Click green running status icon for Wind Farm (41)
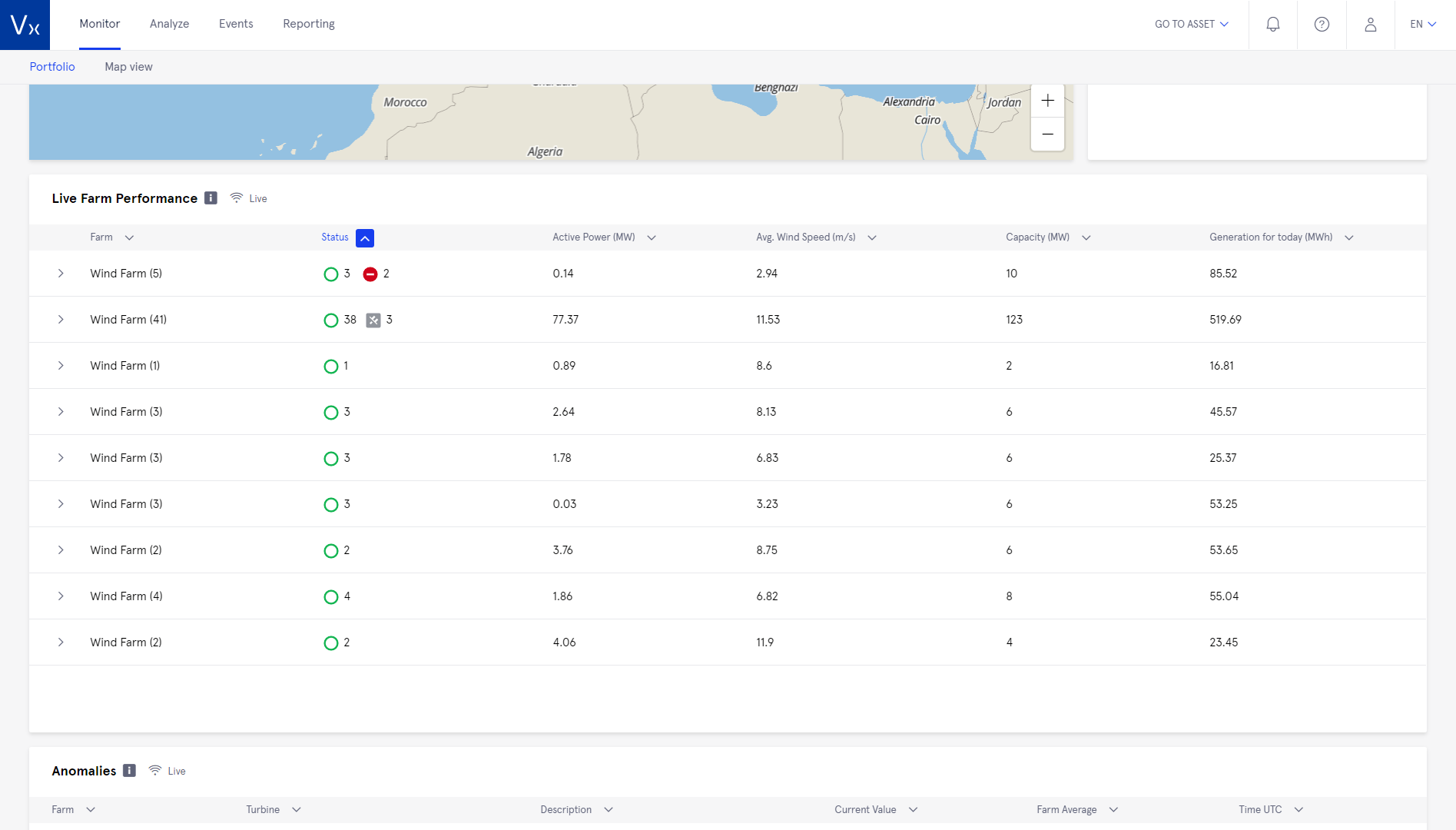 click(x=331, y=320)
